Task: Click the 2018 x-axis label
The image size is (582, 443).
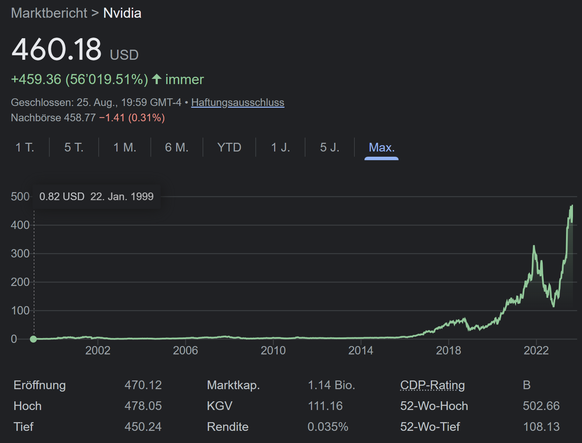Action: coord(448,351)
